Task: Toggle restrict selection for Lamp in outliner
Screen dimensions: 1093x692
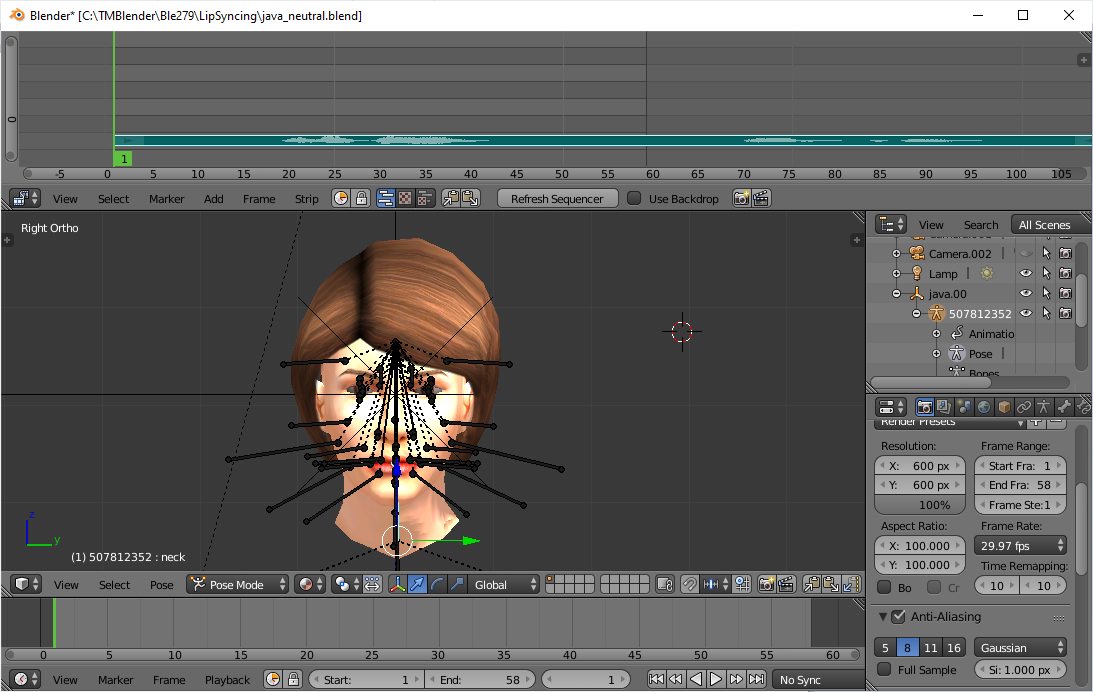Action: (x=1046, y=274)
